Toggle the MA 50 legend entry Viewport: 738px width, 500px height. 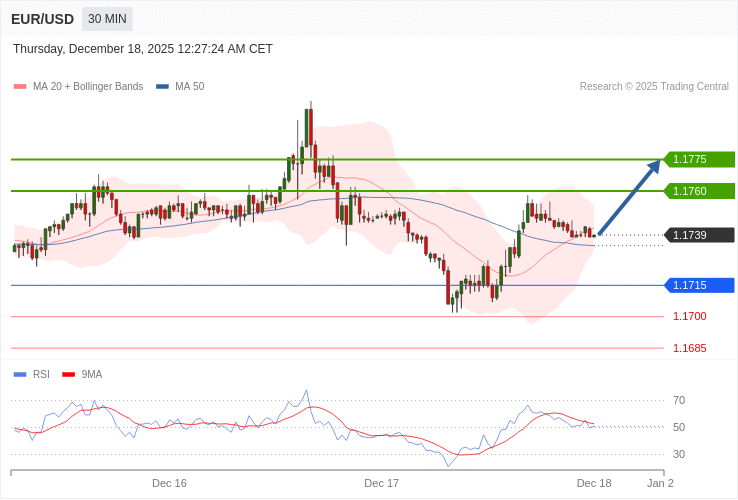click(x=180, y=87)
